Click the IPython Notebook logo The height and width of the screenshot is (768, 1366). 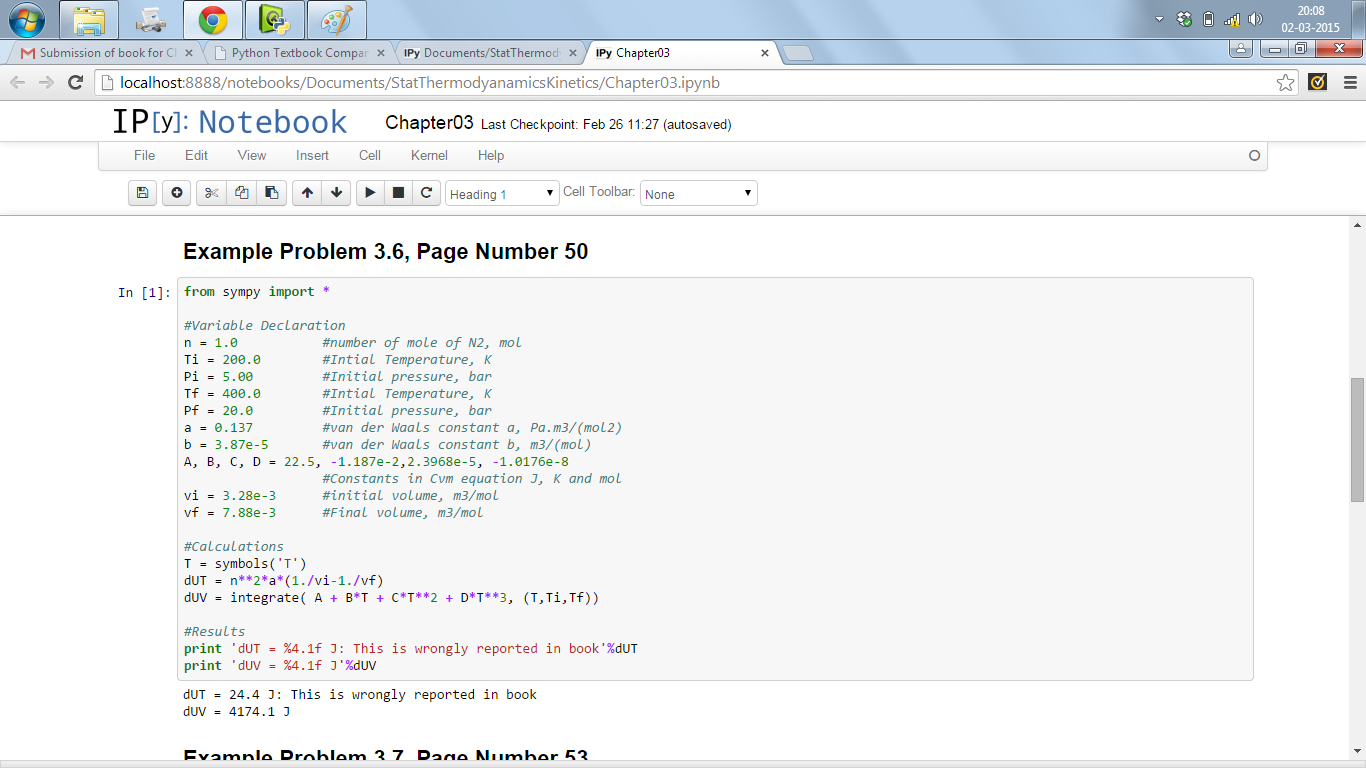click(229, 122)
